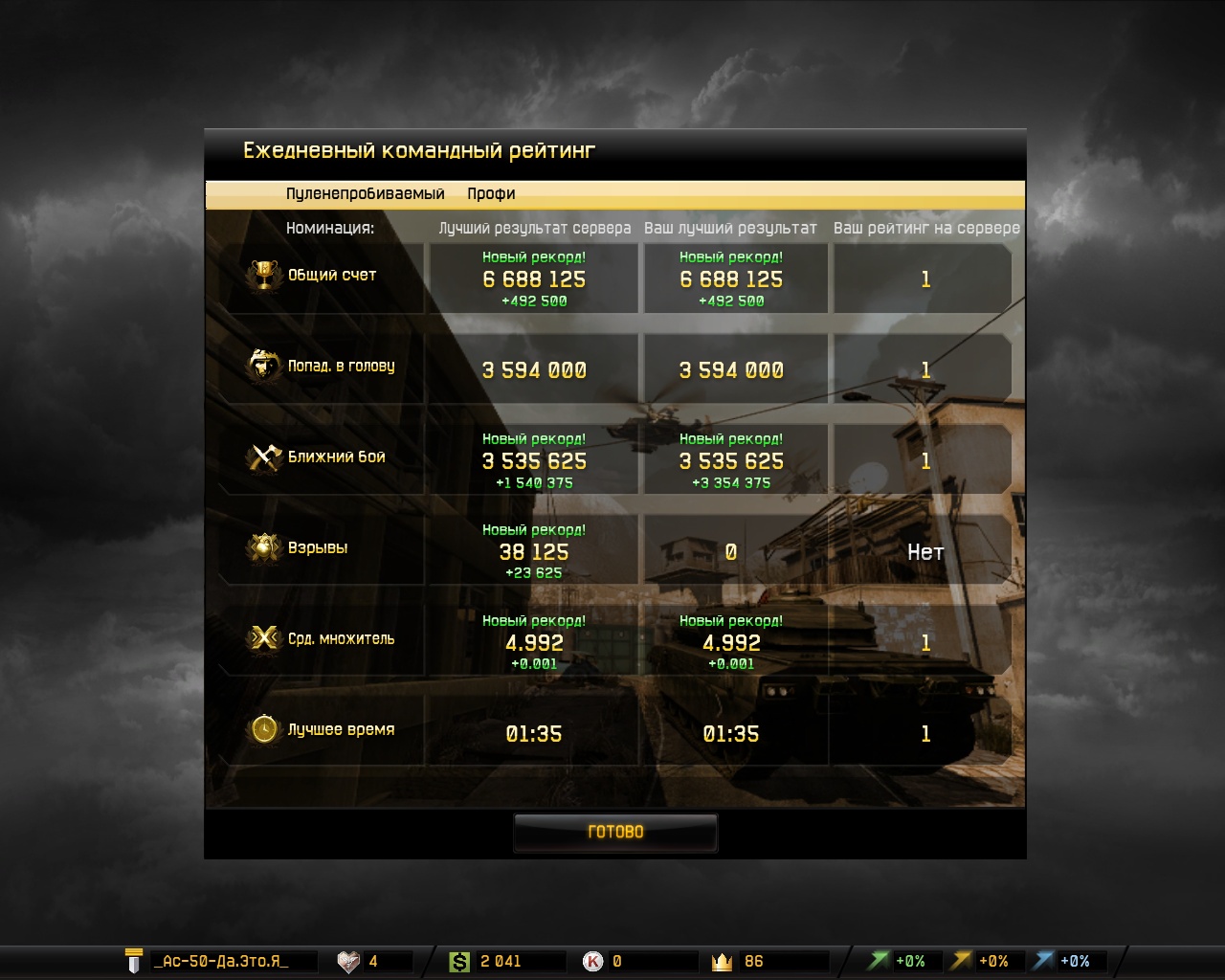Click the rating 1 in Попад. в голову row
Image resolution: width=1225 pixels, height=980 pixels.
[925, 370]
